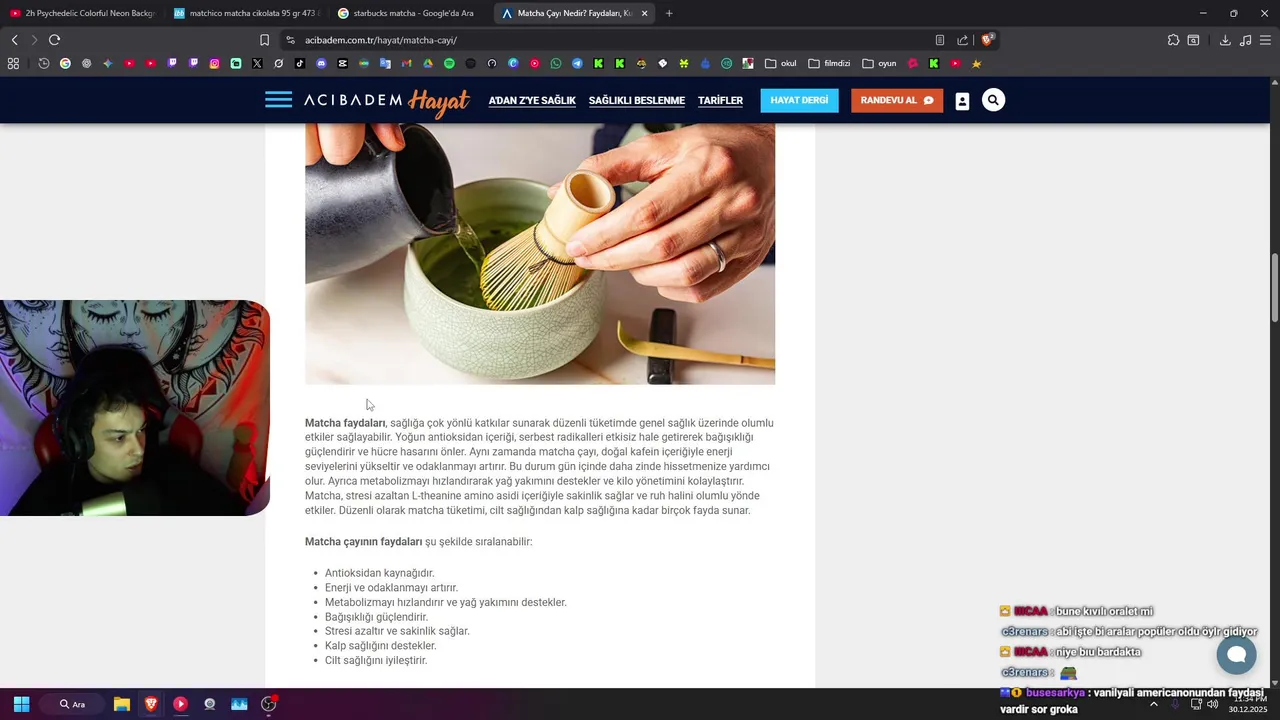The width and height of the screenshot is (1280, 720).
Task: Click 'Cilt sağlığını iyileştirir.' list item
Action: 376,660
